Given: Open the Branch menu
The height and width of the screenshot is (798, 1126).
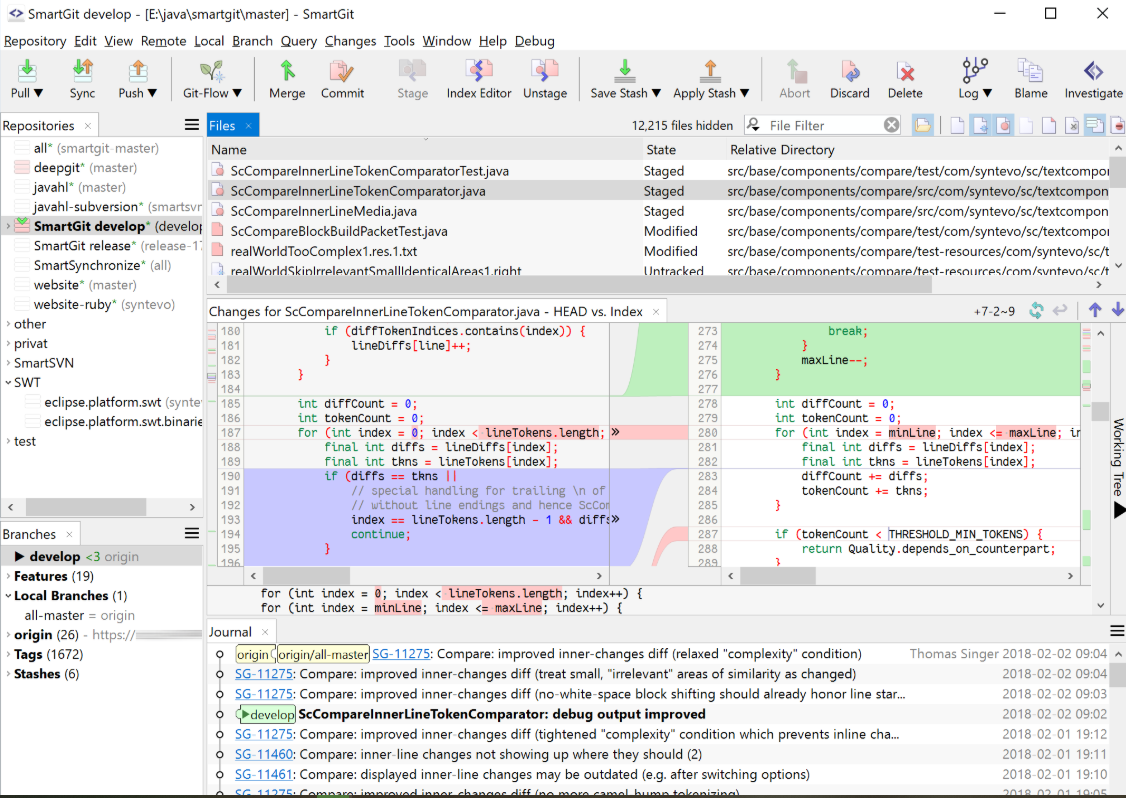Looking at the screenshot, I should pyautogui.click(x=252, y=41).
